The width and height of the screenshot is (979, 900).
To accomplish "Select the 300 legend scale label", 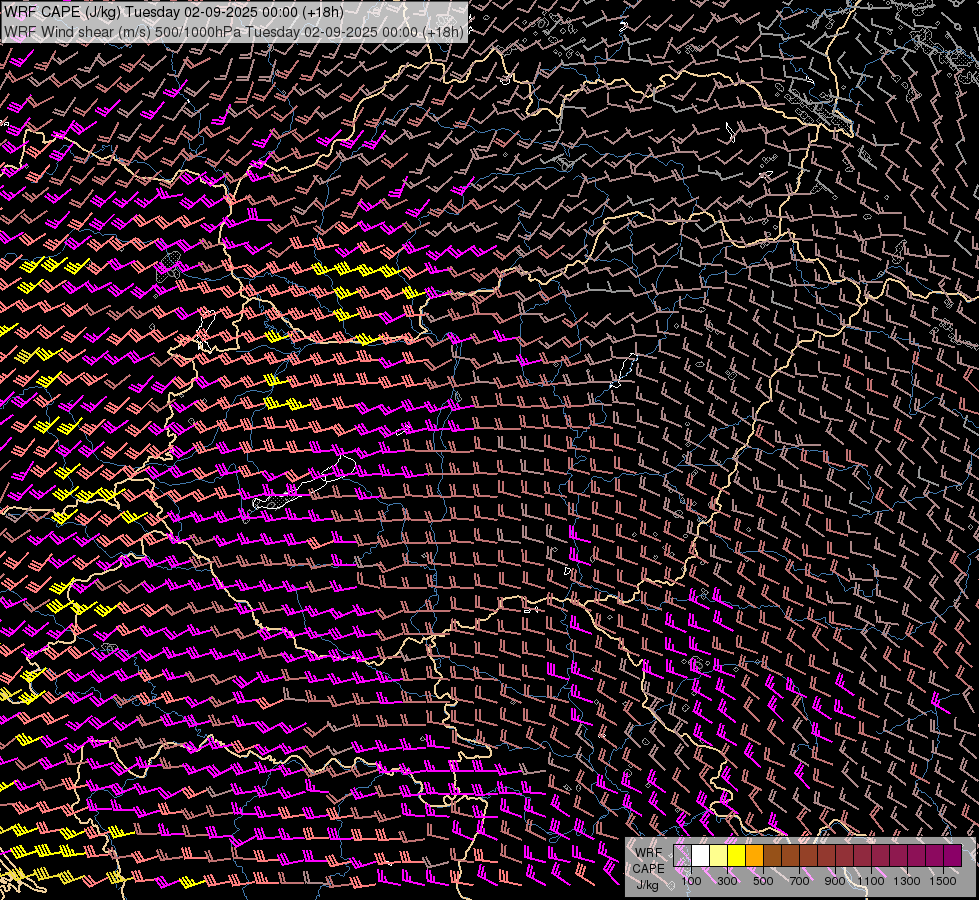I will (x=727, y=881).
